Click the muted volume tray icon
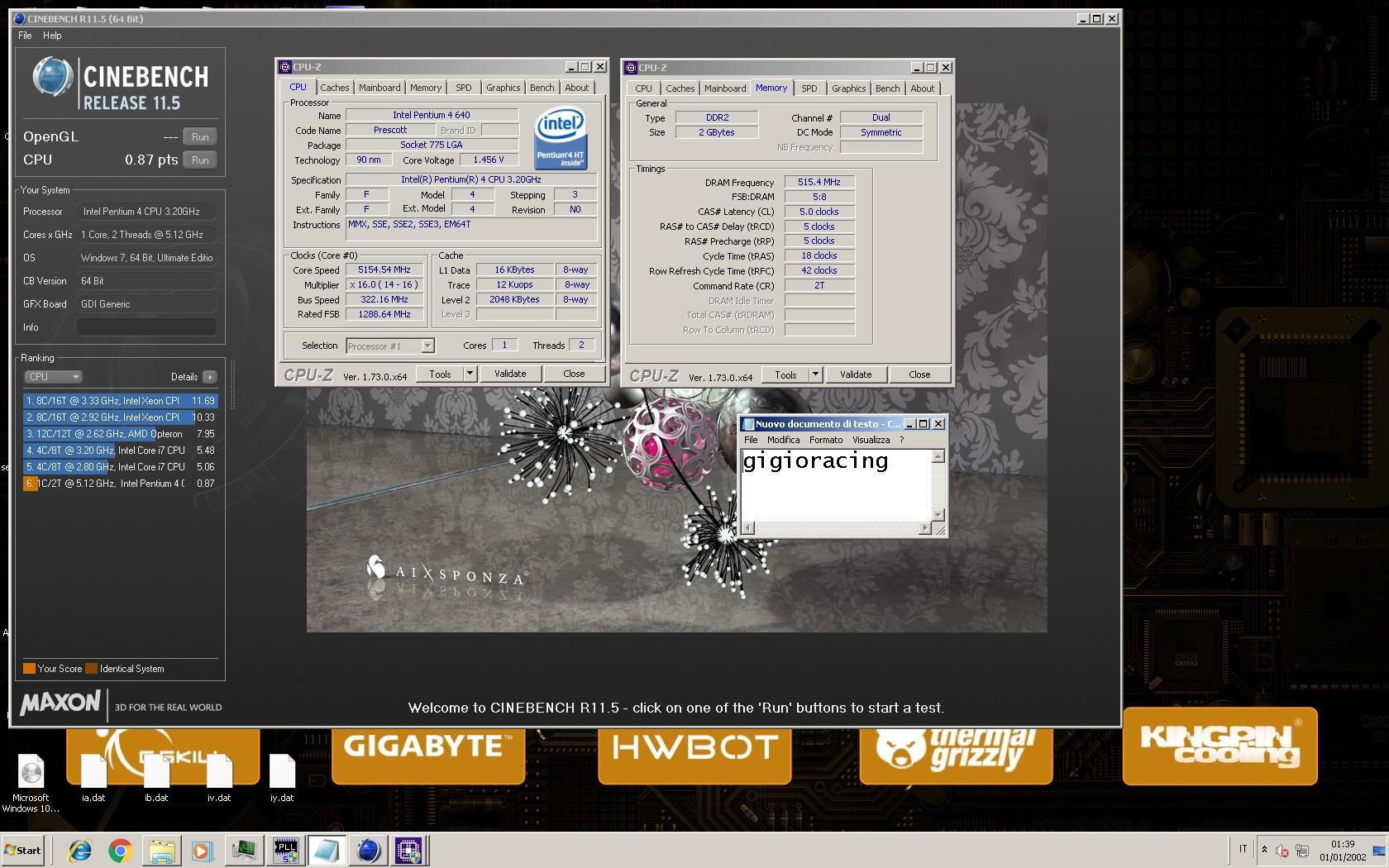Viewport: 1389px width, 868px height. (1282, 851)
